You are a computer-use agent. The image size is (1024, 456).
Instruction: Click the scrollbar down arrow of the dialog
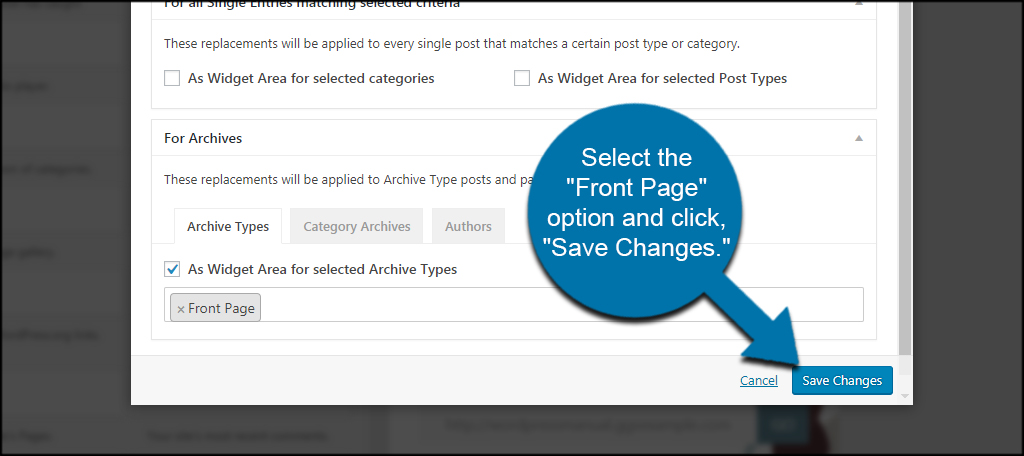click(x=904, y=396)
